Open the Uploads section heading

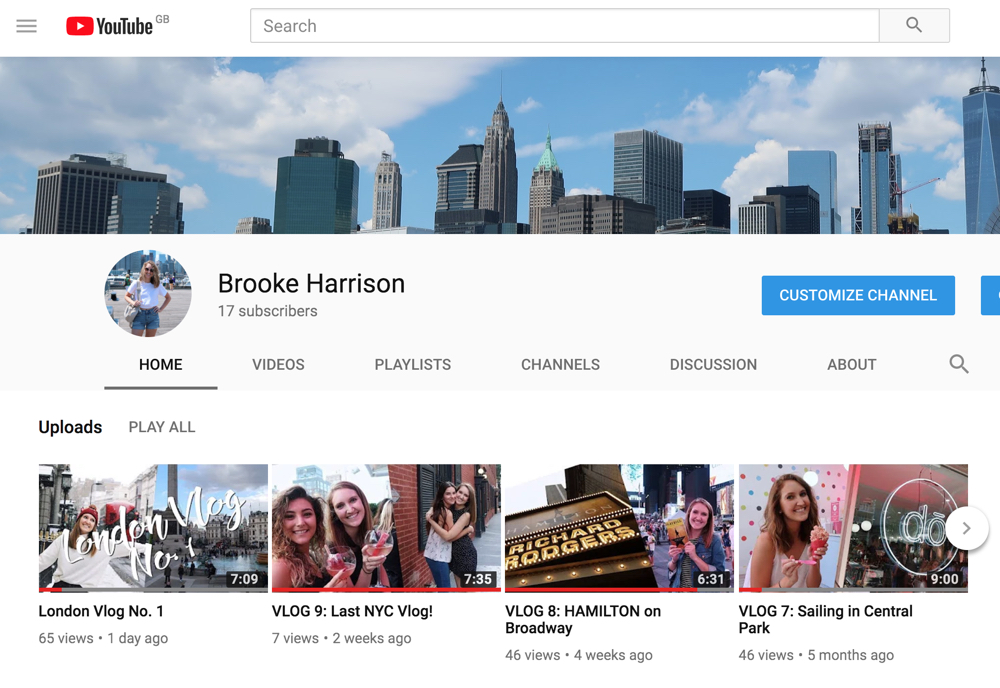click(x=70, y=427)
